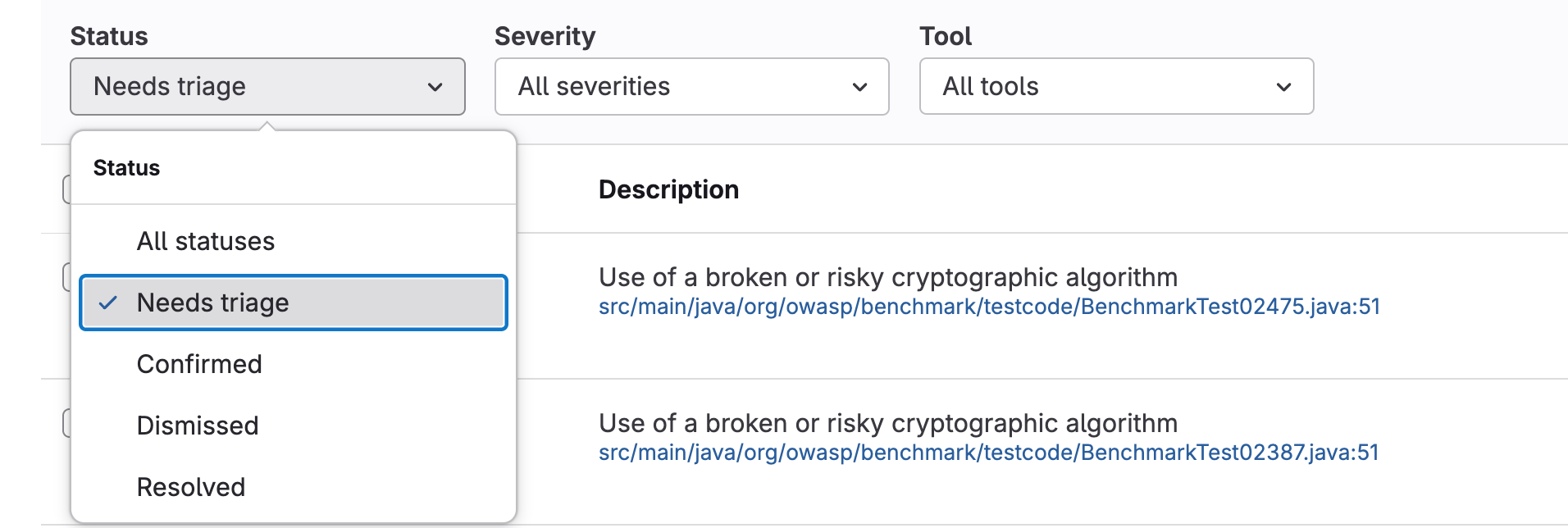Viewport: 1568px width, 528px height.
Task: Click the Description column header
Action: [668, 189]
